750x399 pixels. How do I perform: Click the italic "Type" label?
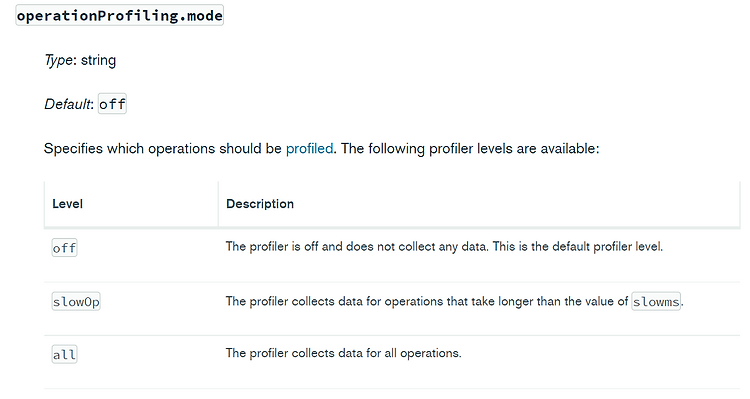[58, 60]
